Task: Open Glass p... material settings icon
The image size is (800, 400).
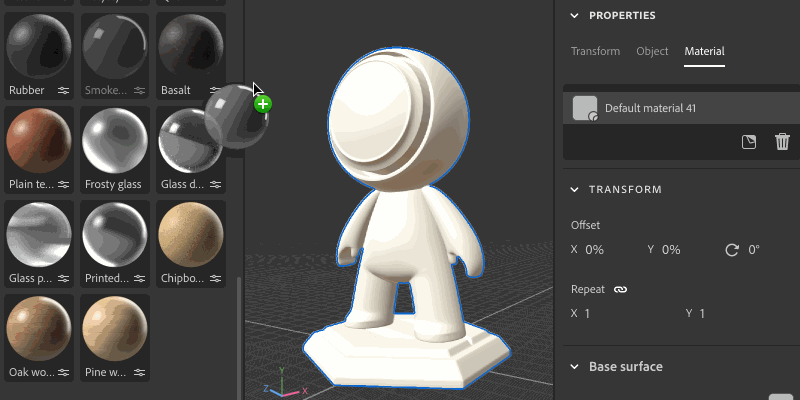Action: pyautogui.click(x=63, y=279)
